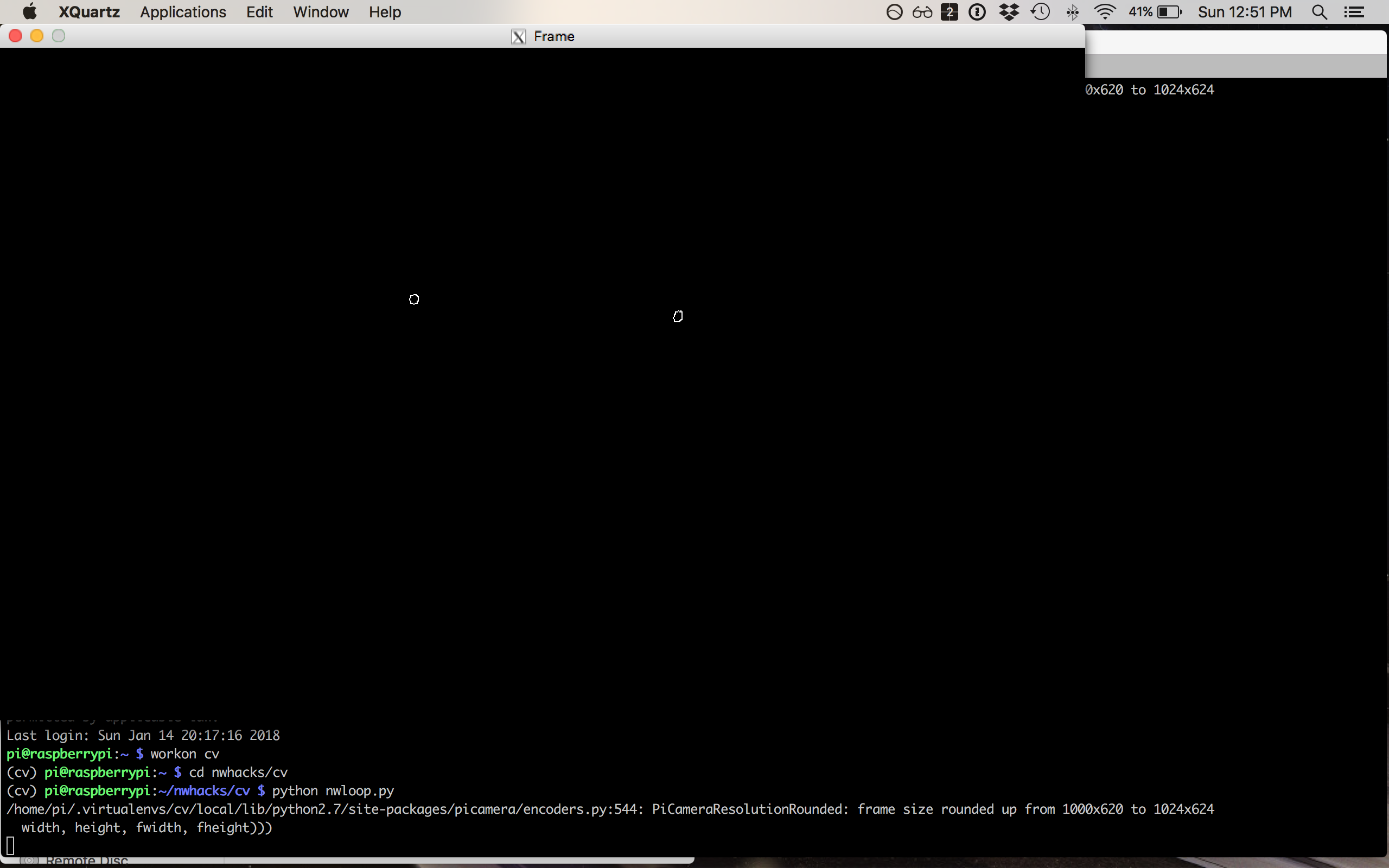Open the Apple menu

(29, 12)
